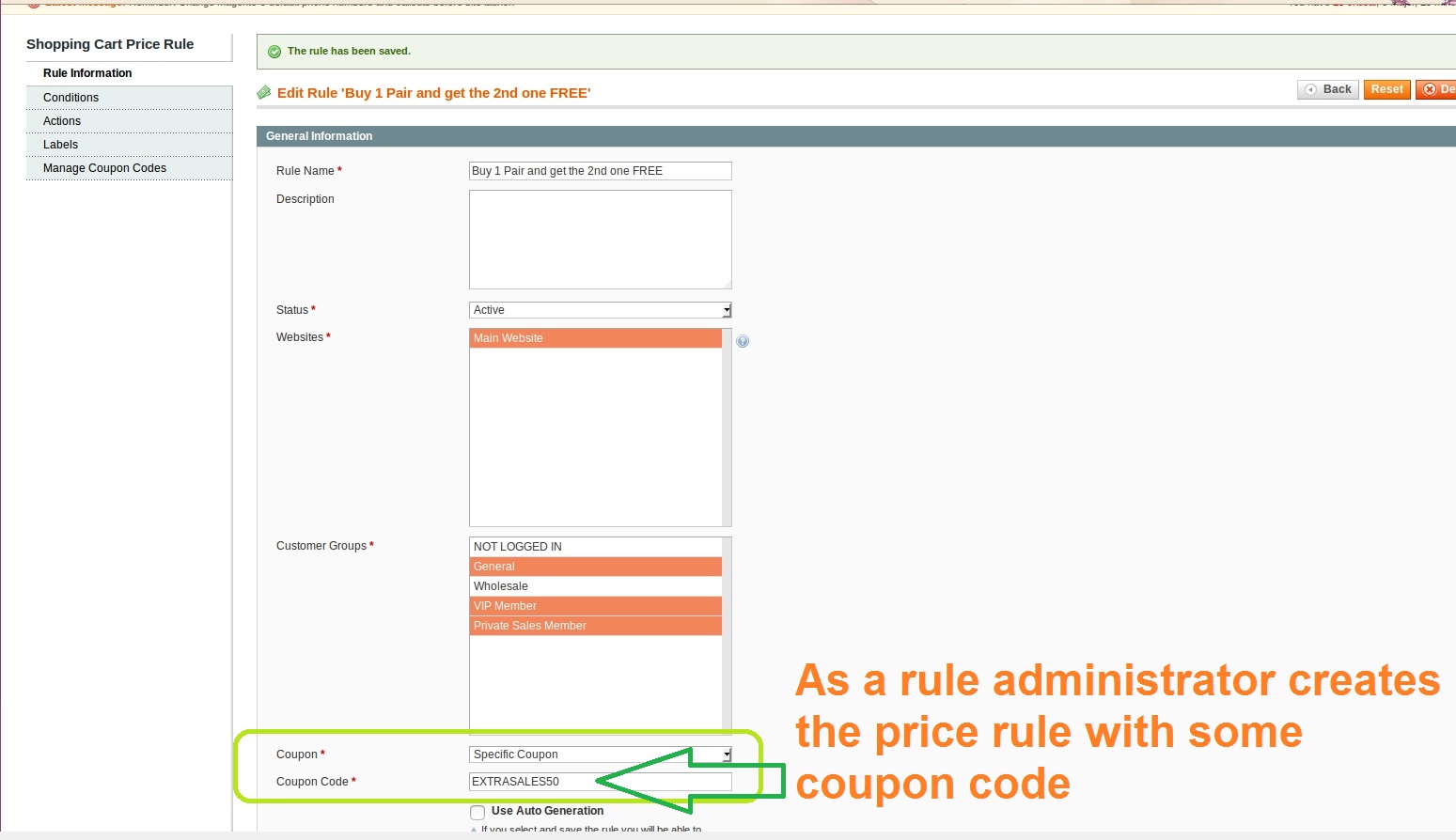The height and width of the screenshot is (840, 1456).
Task: Select the VIP Member customer group
Action: click(596, 606)
